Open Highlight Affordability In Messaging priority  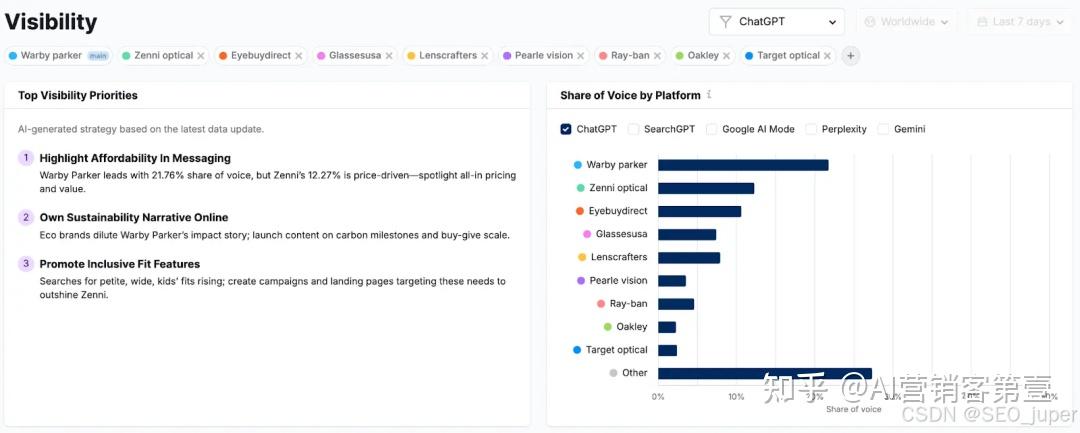[x=135, y=158]
